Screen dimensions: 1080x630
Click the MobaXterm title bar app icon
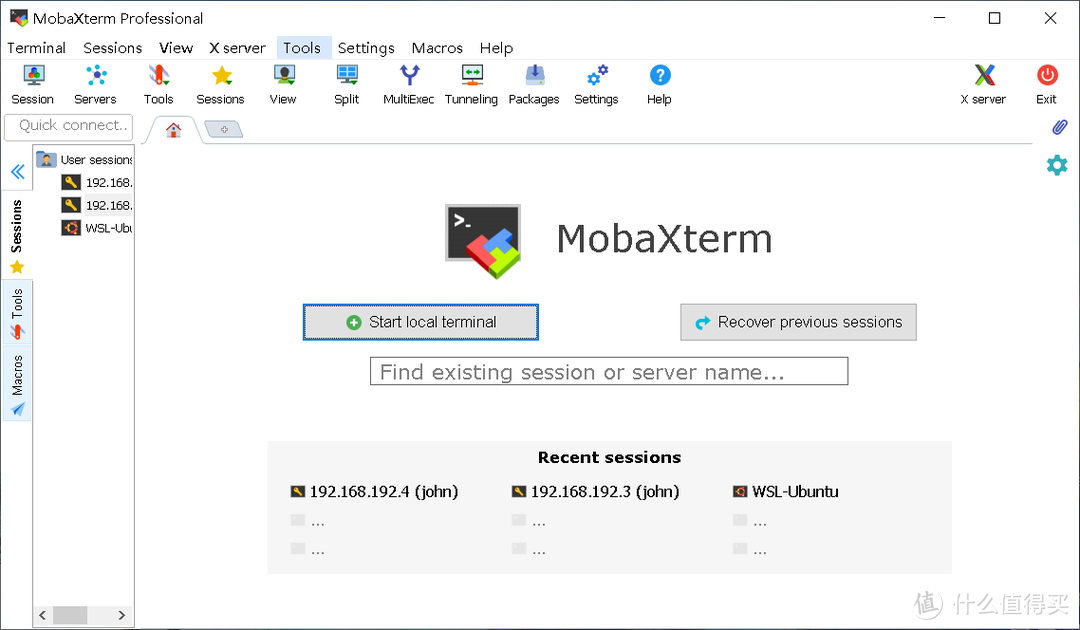click(19, 18)
